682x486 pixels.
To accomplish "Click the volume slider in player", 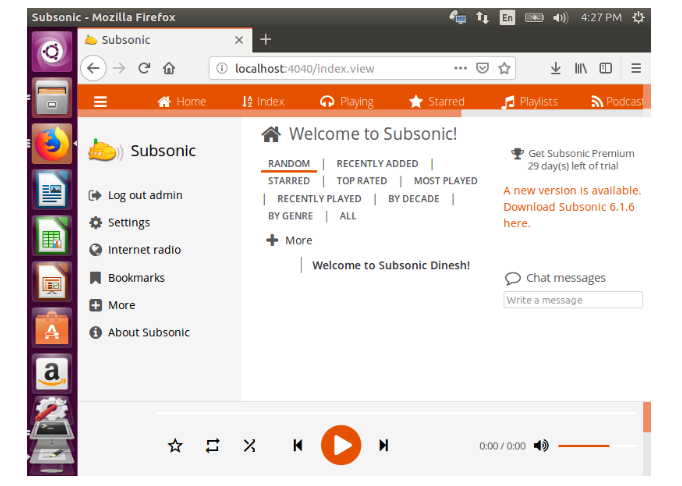I will 596,446.
